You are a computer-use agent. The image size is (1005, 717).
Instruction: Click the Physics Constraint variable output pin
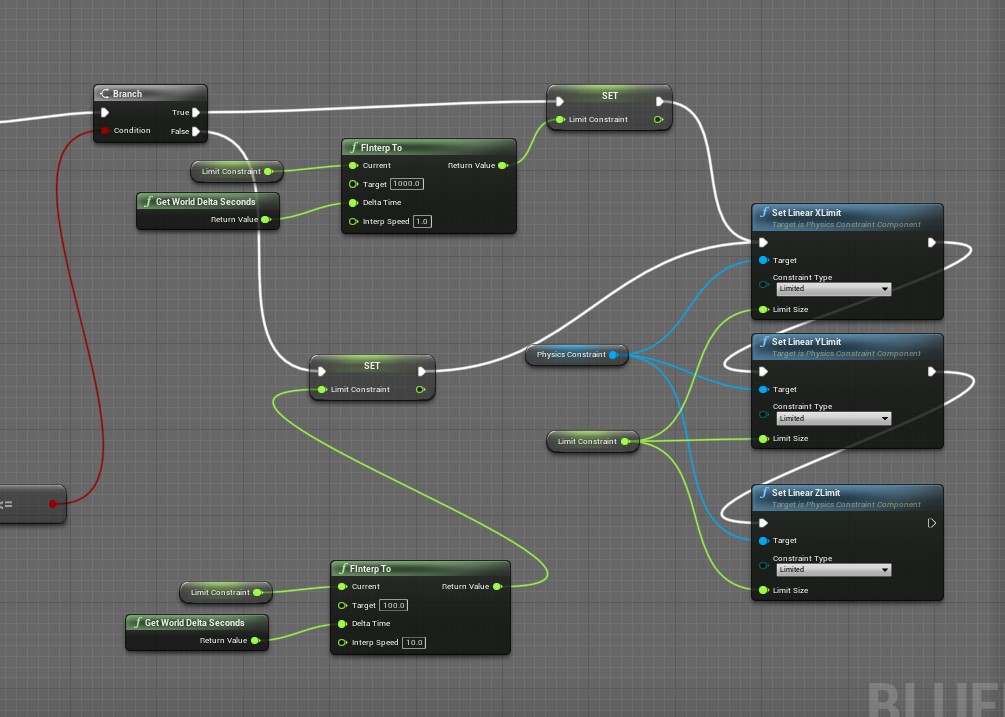click(613, 354)
